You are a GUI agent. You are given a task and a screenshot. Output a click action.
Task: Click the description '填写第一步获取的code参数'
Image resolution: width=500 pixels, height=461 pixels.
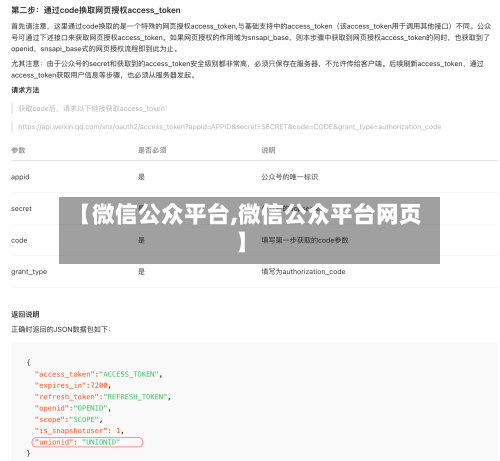click(305, 240)
